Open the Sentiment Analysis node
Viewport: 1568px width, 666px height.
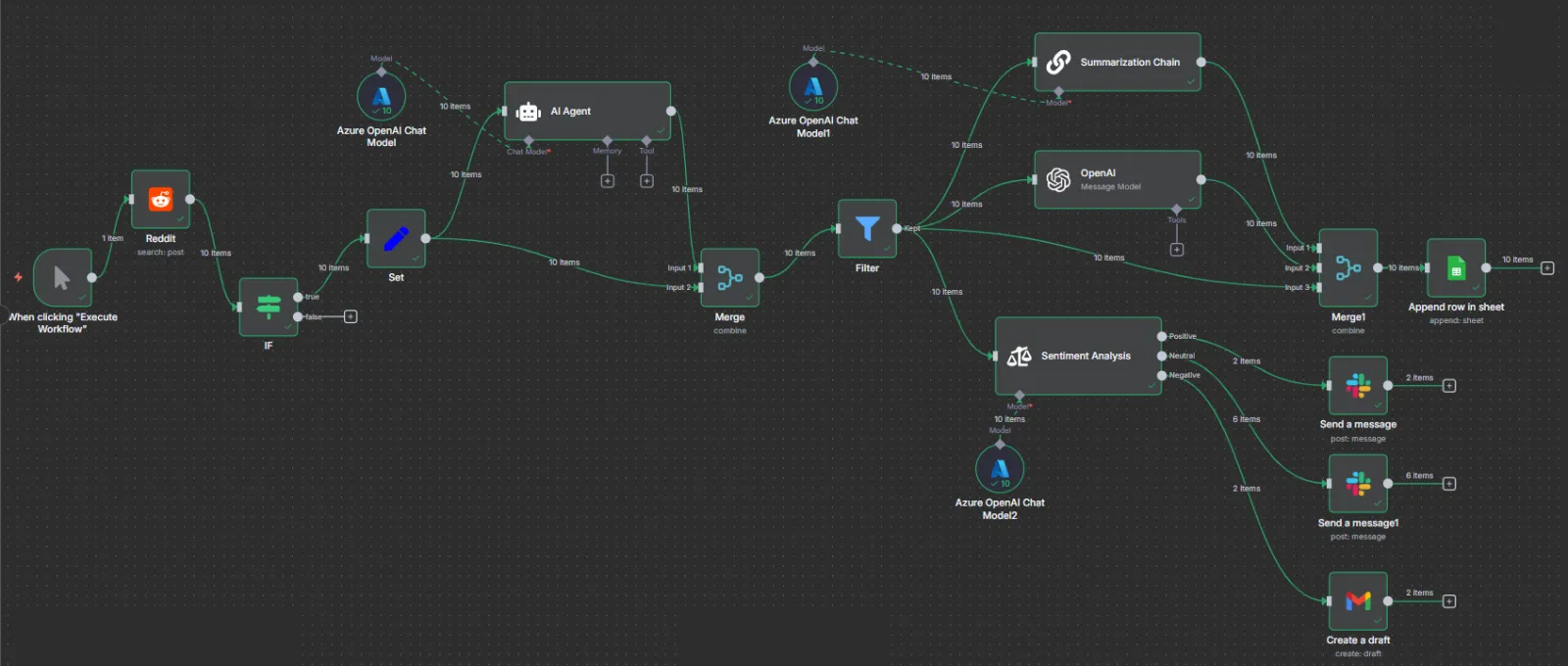click(1078, 356)
